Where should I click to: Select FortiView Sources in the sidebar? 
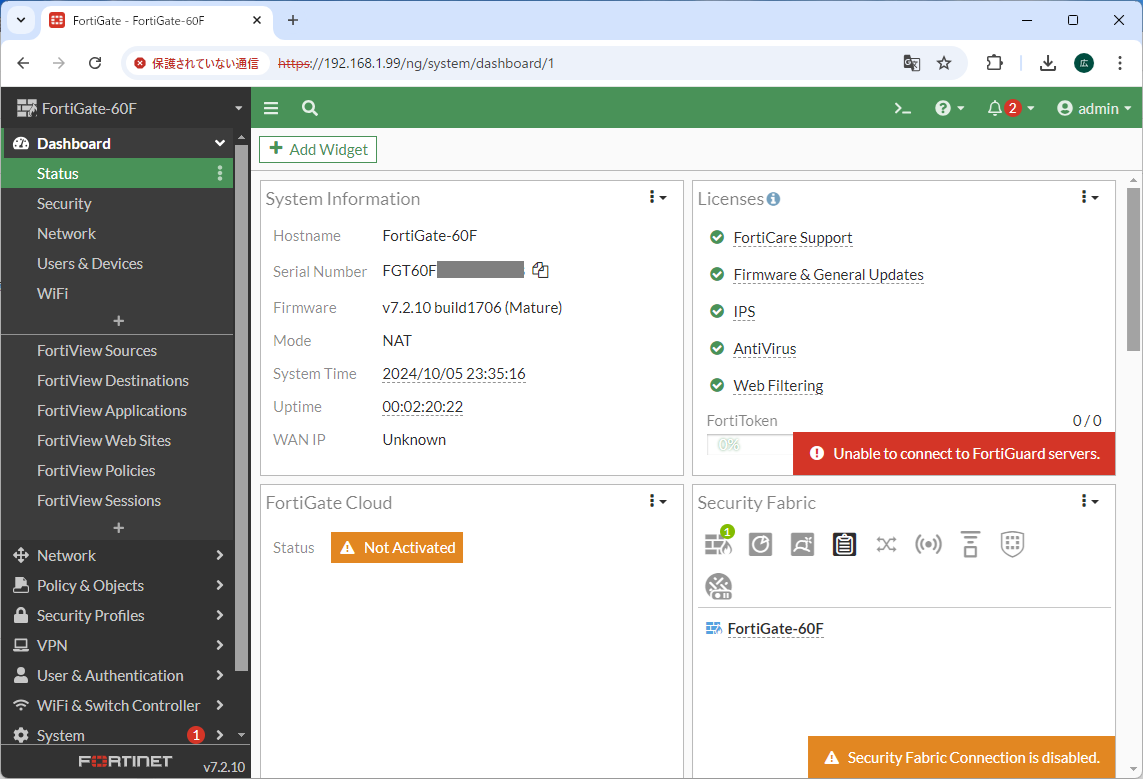pyautogui.click(x=97, y=350)
